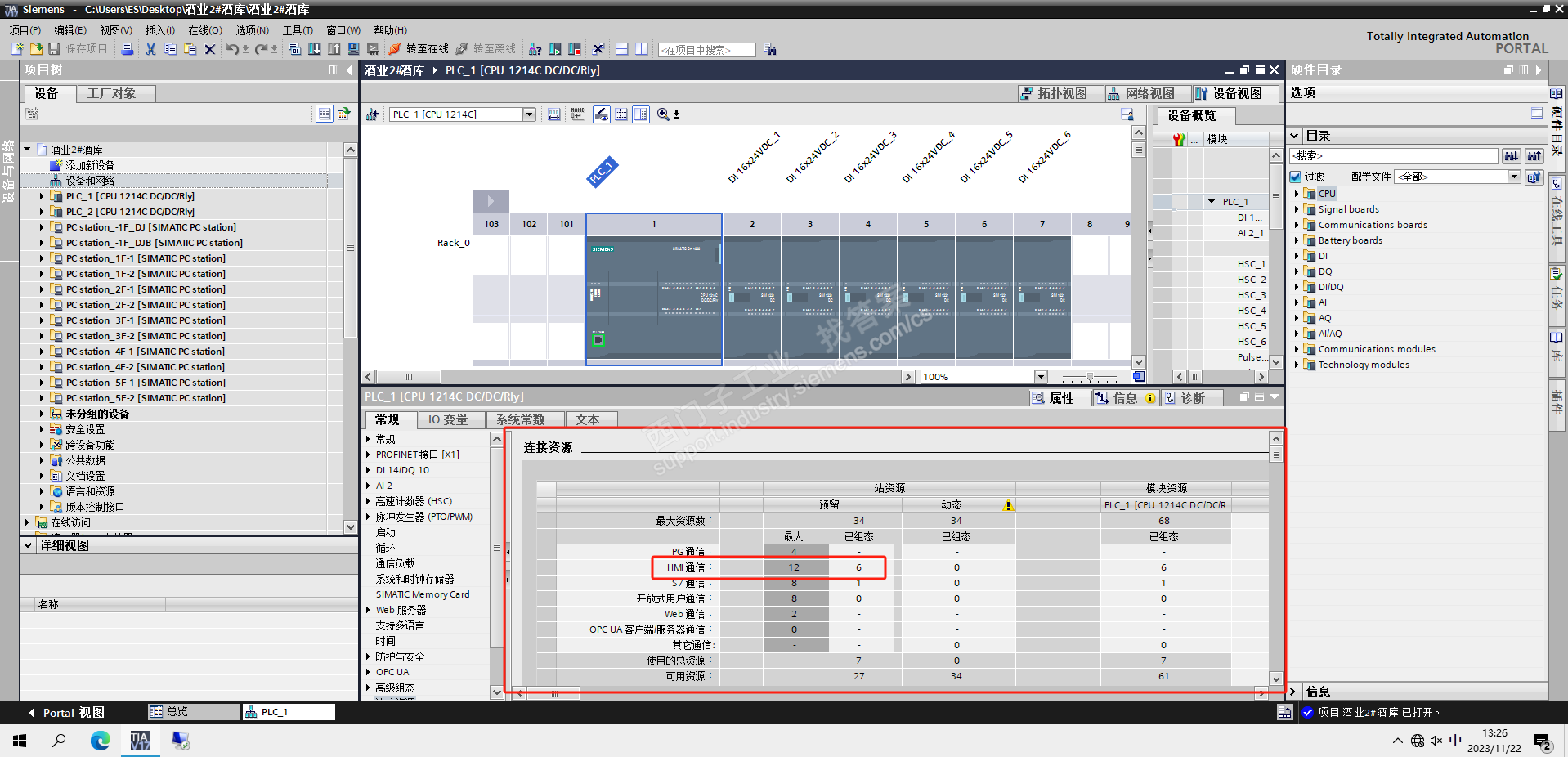1568x757 pixels.
Task: Click the zoom slider handle in device view
Action: [x=1090, y=378]
